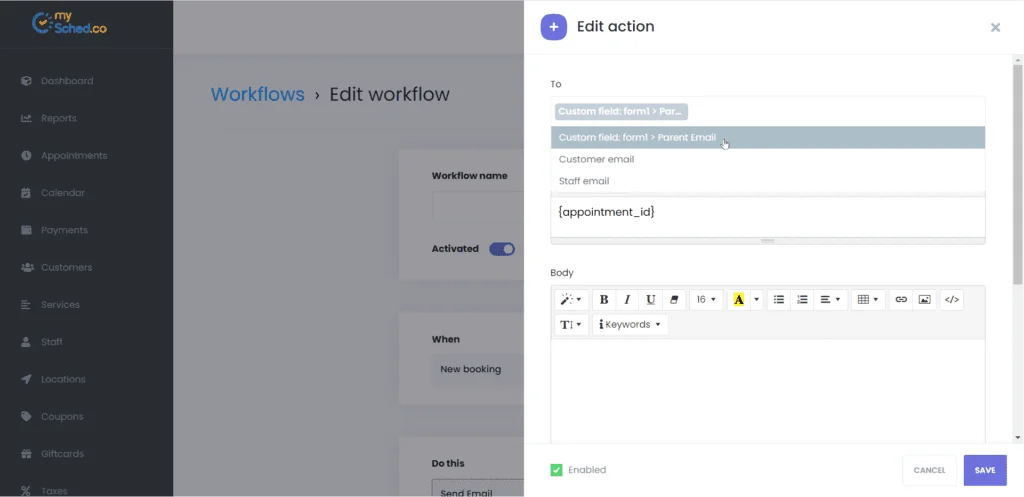Click the Send Email action field

coord(477,489)
